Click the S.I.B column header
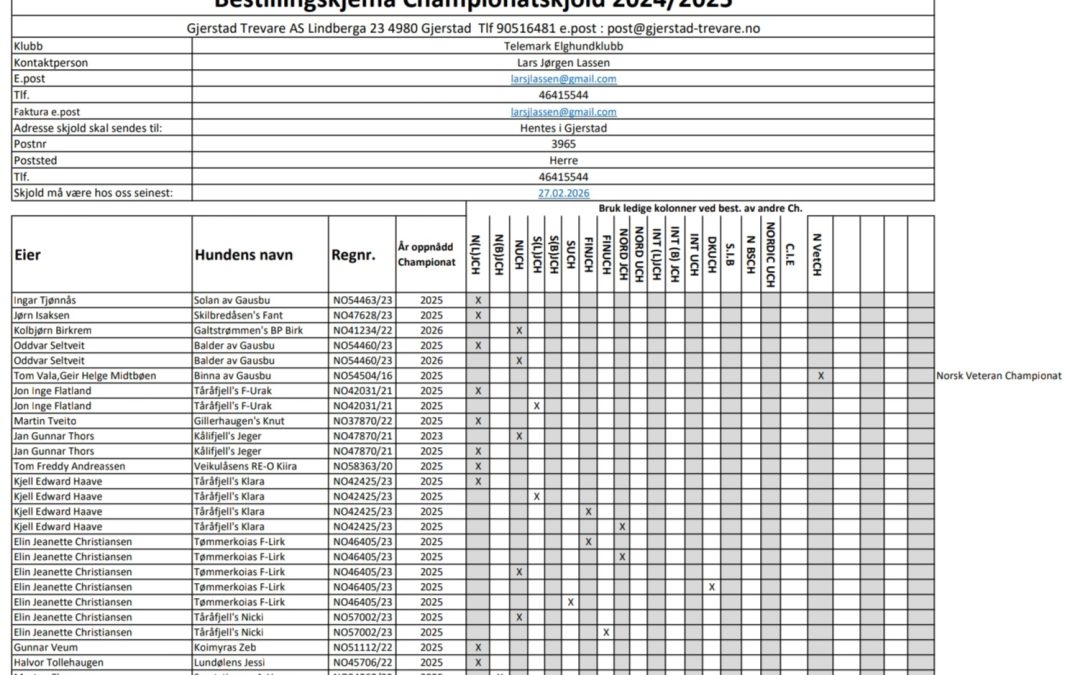The height and width of the screenshot is (675, 1080). coord(731,254)
